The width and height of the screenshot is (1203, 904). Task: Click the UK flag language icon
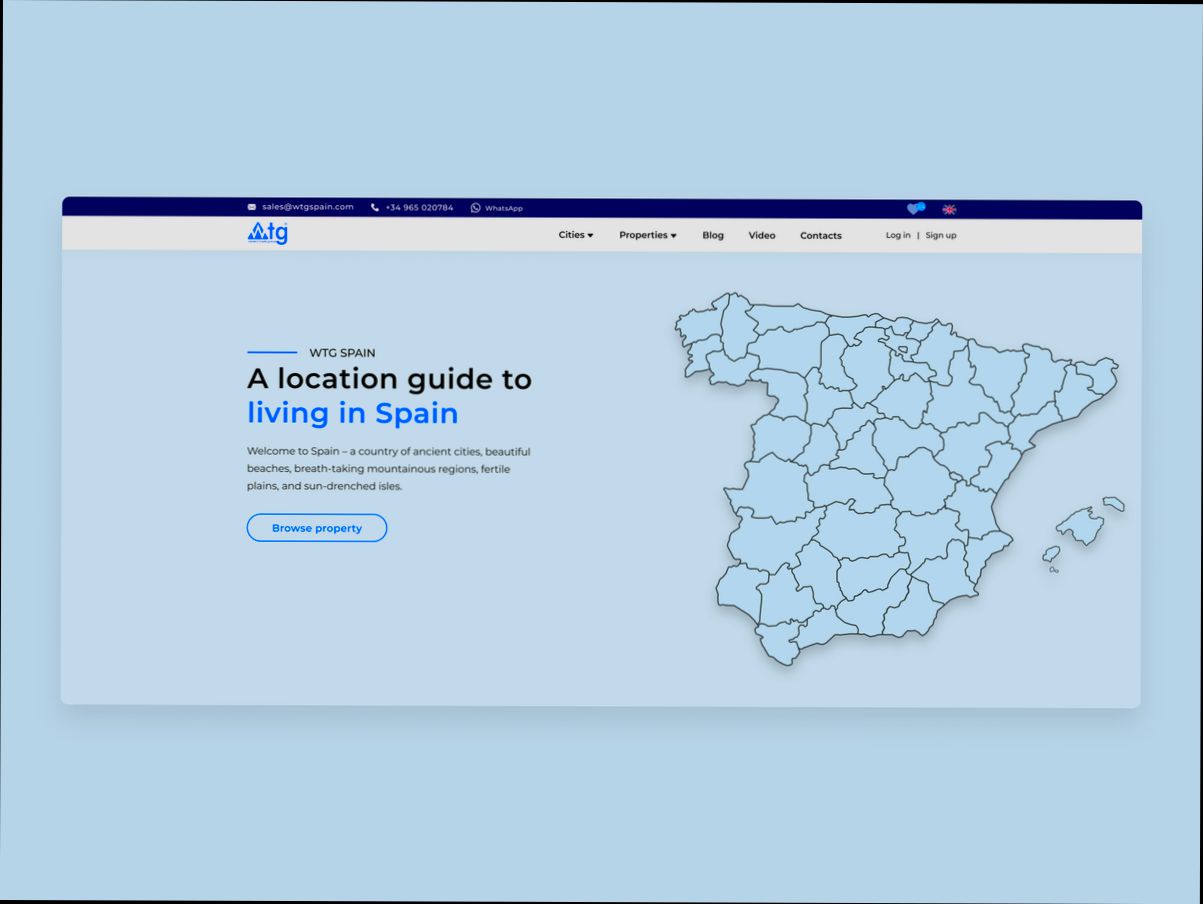point(948,209)
